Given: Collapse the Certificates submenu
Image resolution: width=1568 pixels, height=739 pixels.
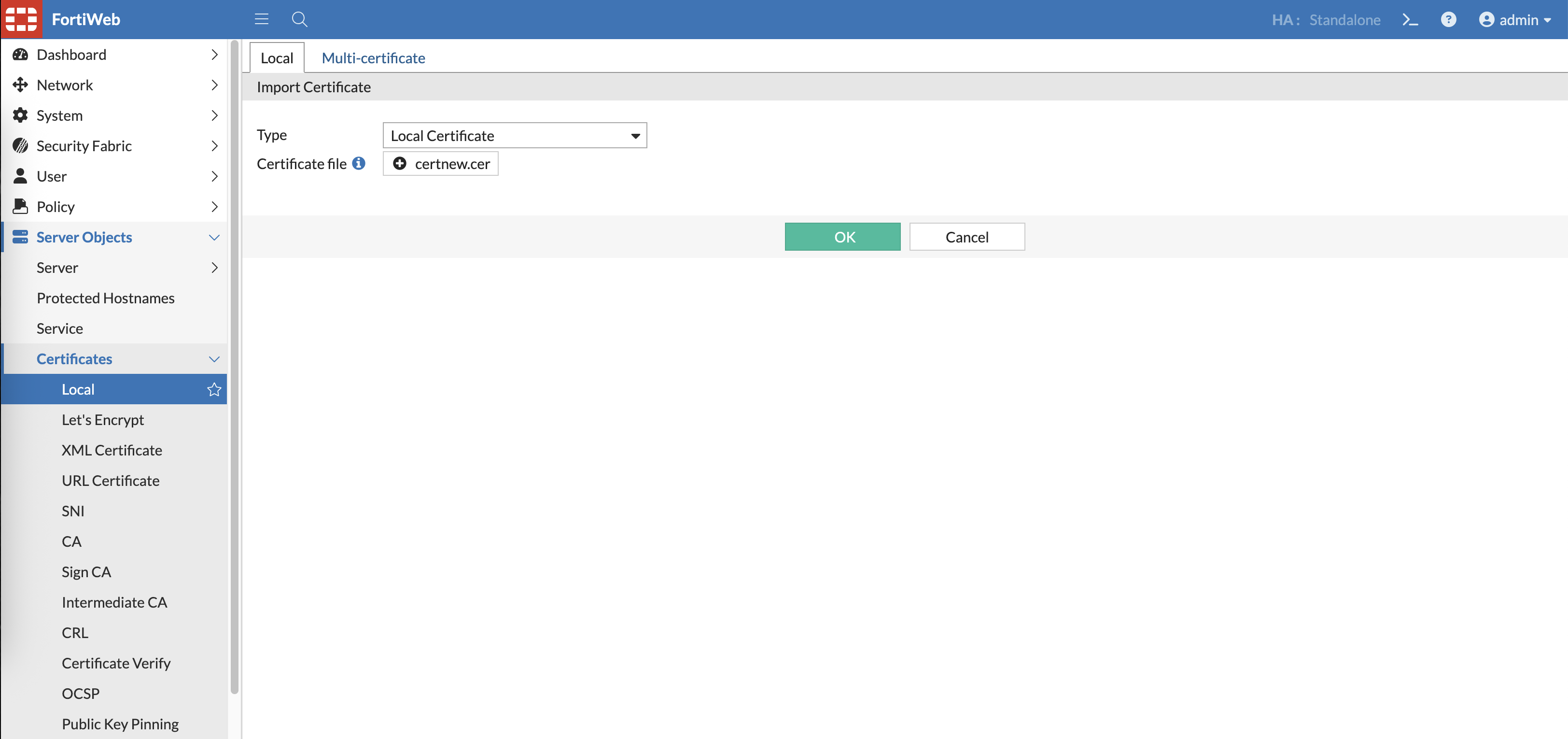Looking at the screenshot, I should click(x=214, y=359).
